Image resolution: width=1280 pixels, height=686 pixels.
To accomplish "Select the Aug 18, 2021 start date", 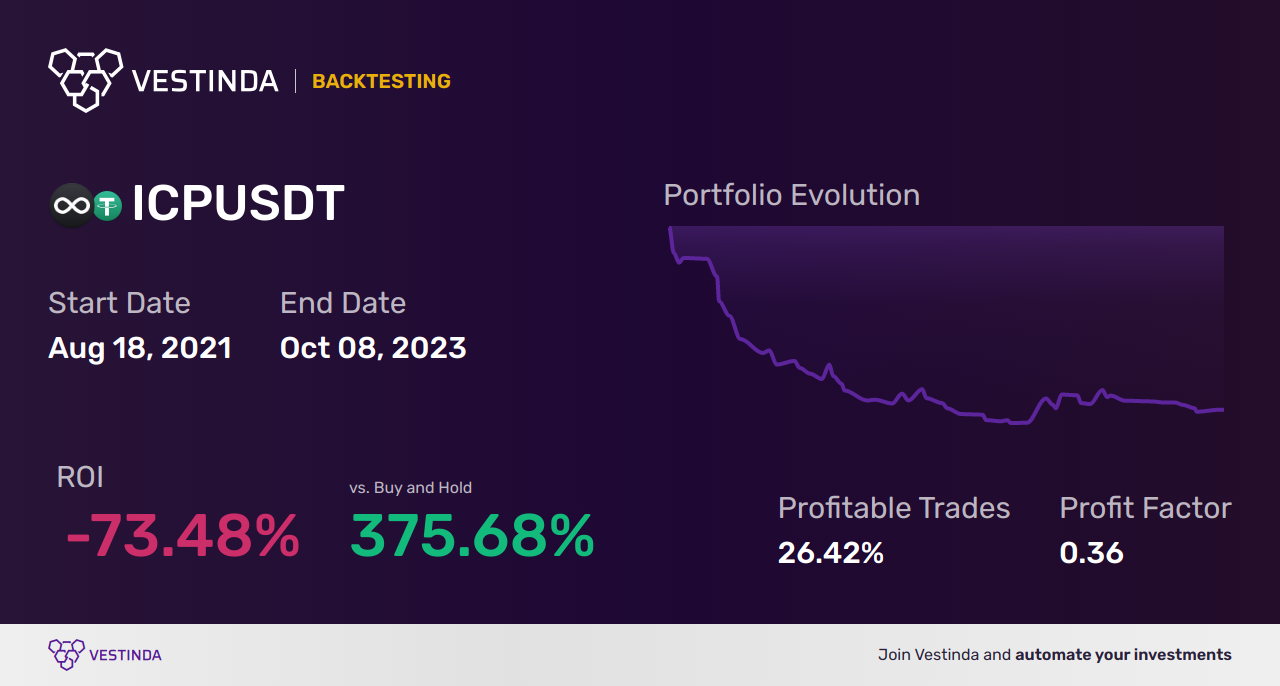I will [x=140, y=348].
